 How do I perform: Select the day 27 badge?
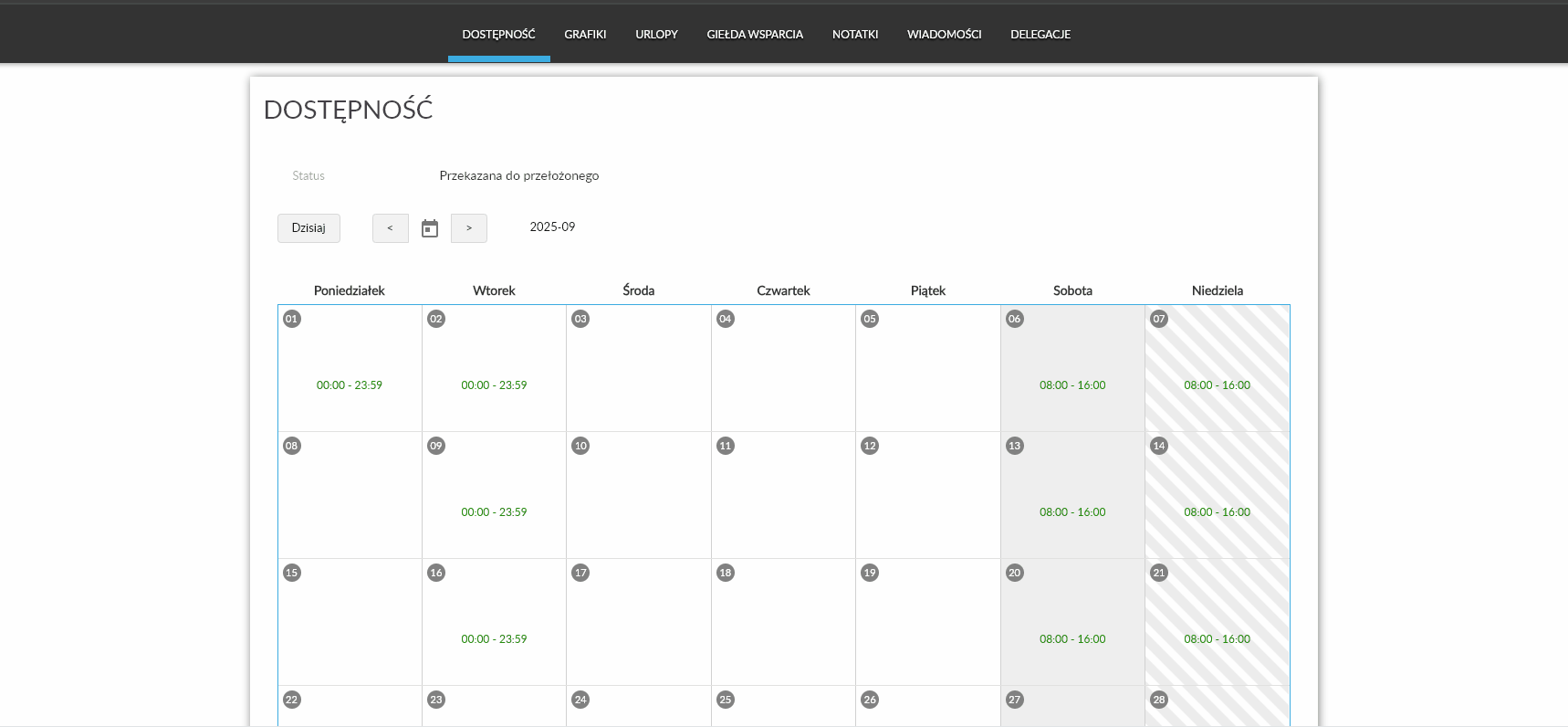click(x=1015, y=700)
